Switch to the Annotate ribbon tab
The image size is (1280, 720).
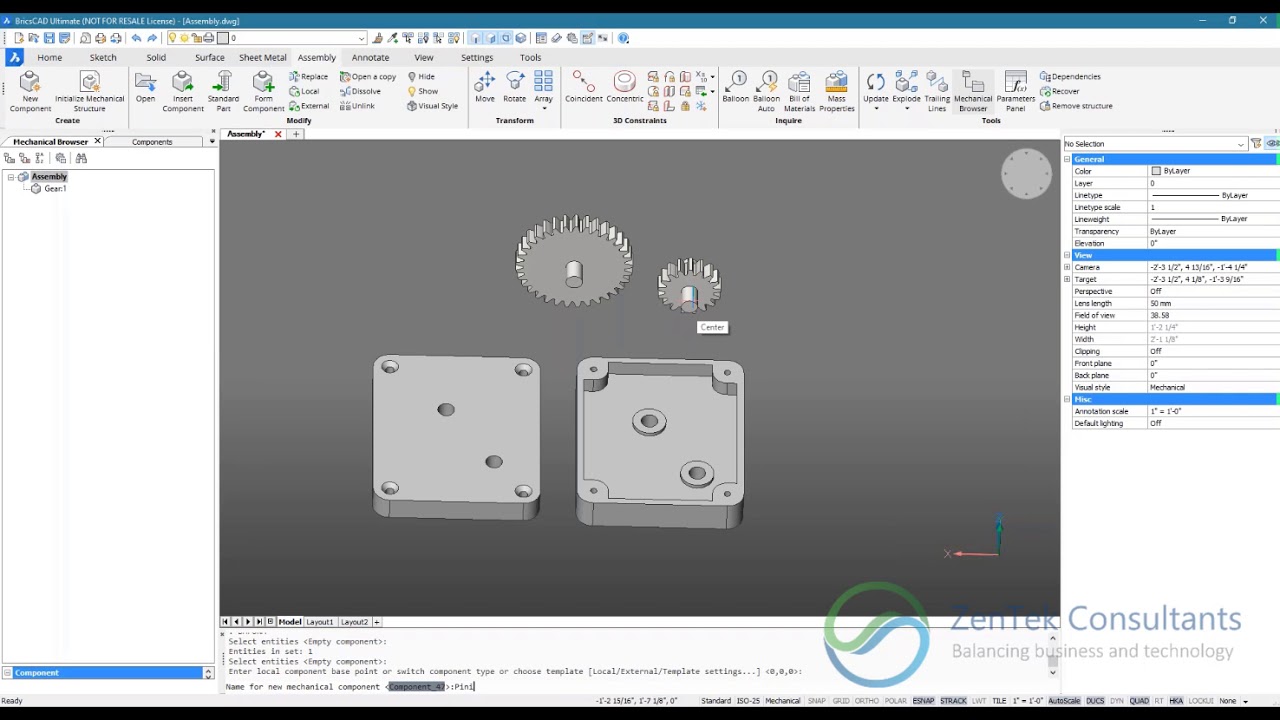tap(370, 57)
